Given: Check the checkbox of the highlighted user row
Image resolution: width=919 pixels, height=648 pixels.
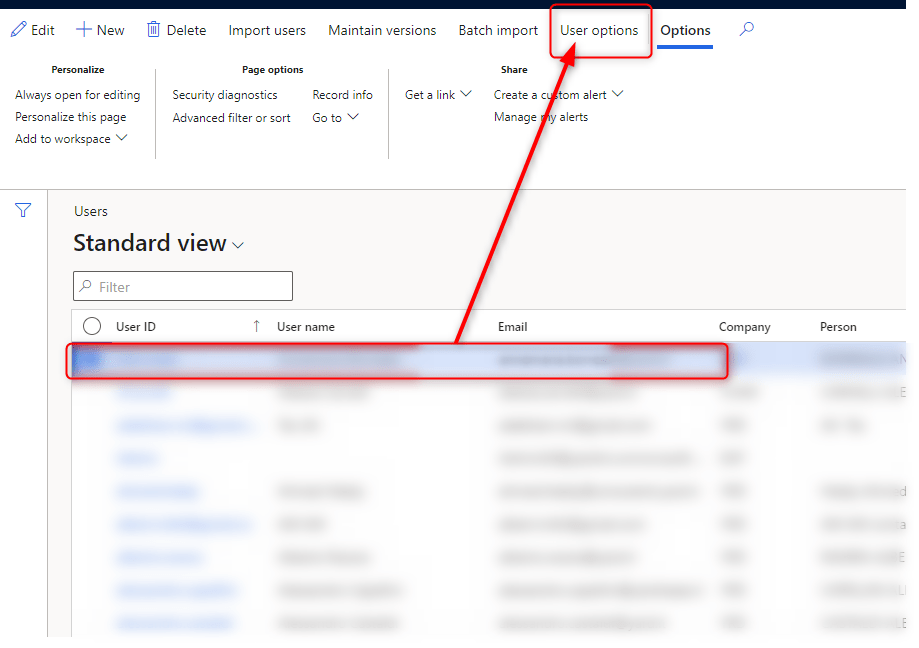Looking at the screenshot, I should 91,360.
